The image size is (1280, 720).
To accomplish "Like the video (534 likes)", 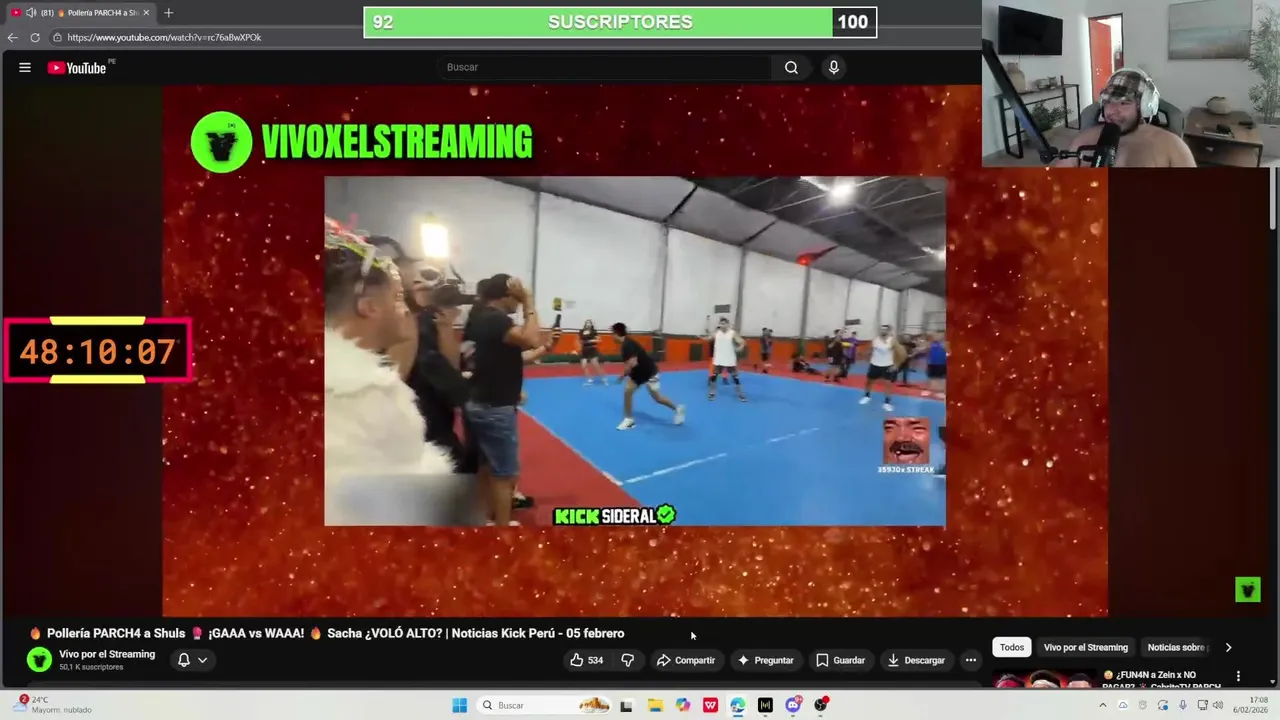I will [586, 660].
